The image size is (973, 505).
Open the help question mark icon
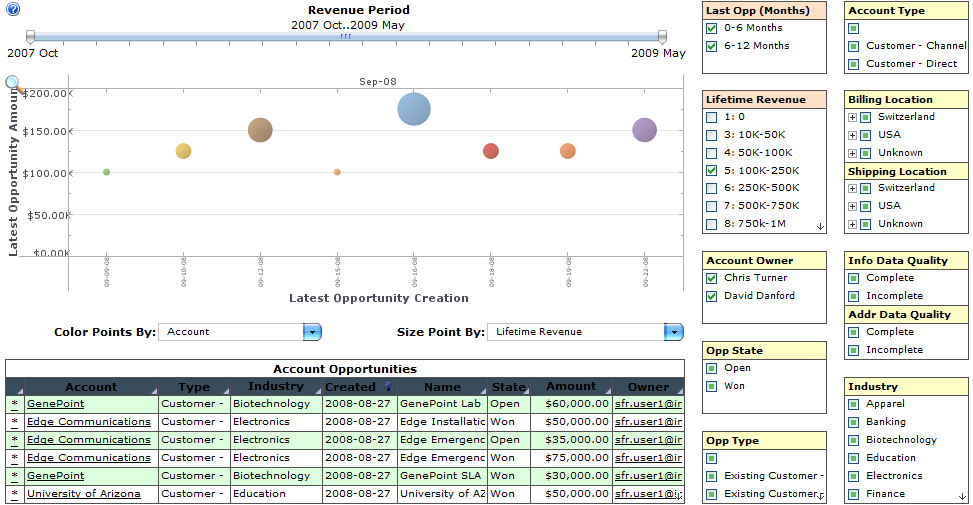[12, 9]
